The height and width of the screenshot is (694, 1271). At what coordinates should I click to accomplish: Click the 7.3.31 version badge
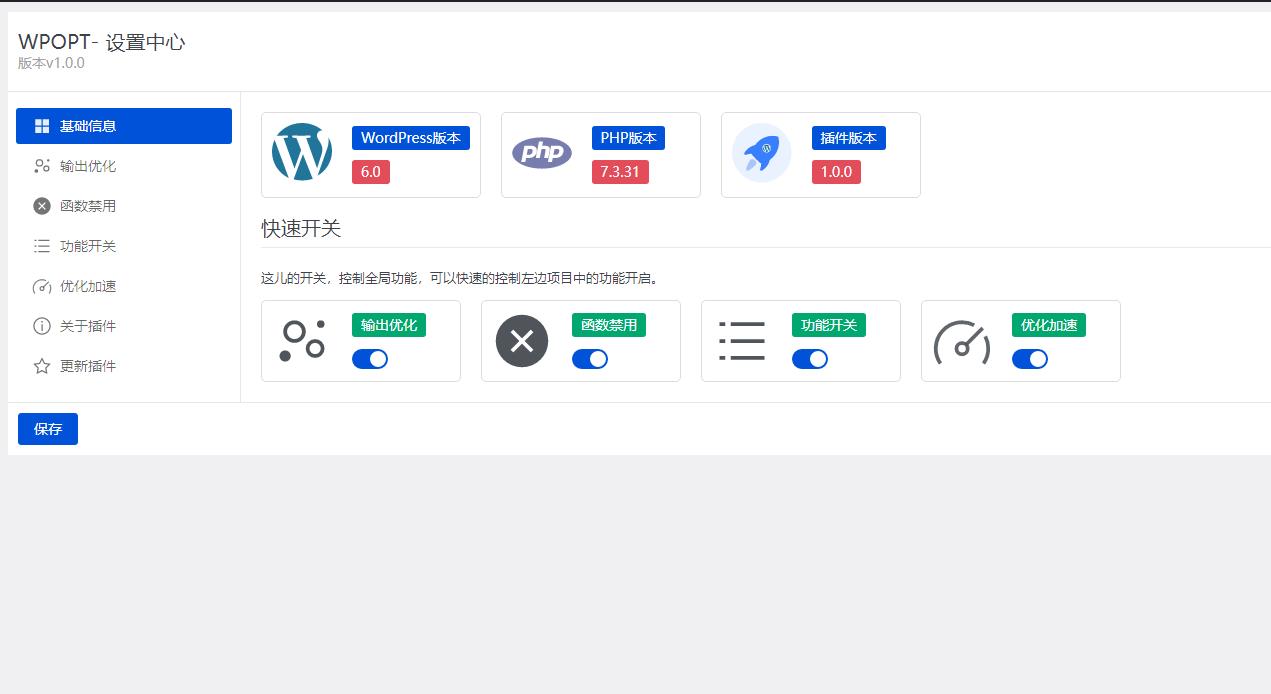620,172
